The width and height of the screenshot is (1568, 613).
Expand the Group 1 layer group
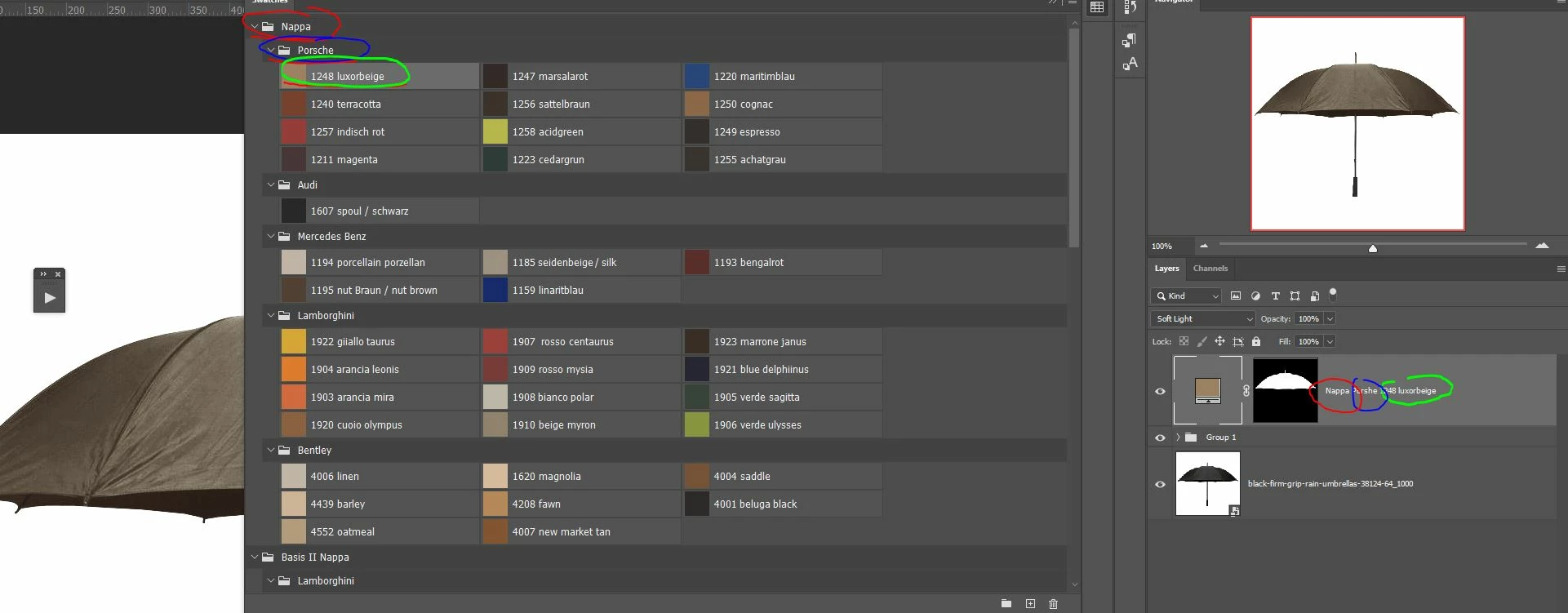point(1178,438)
